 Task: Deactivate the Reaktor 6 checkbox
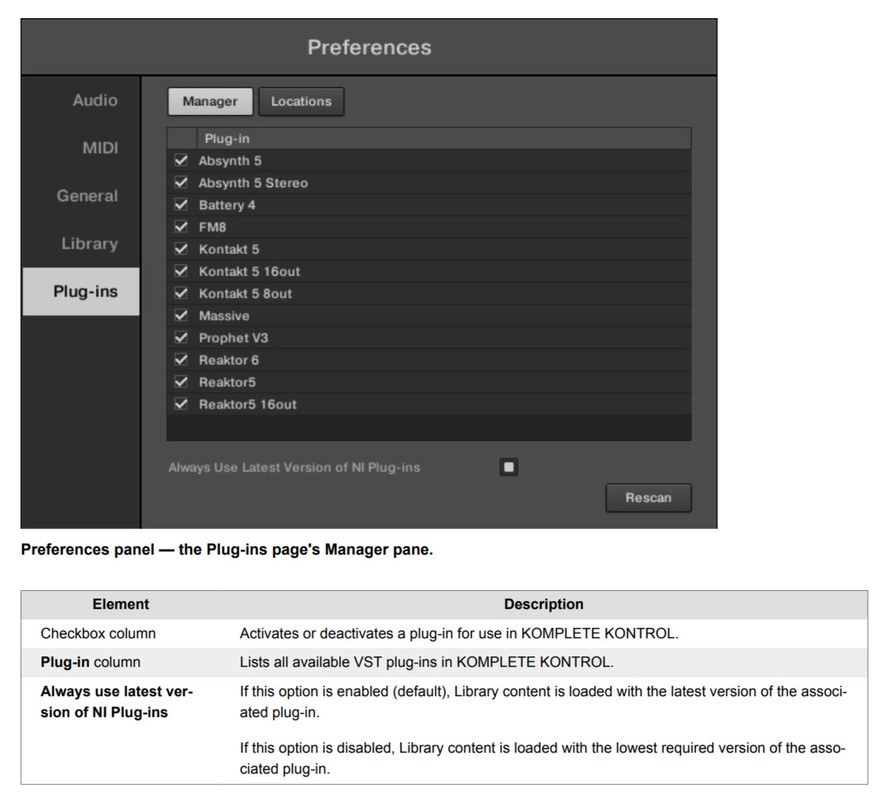[x=181, y=360]
